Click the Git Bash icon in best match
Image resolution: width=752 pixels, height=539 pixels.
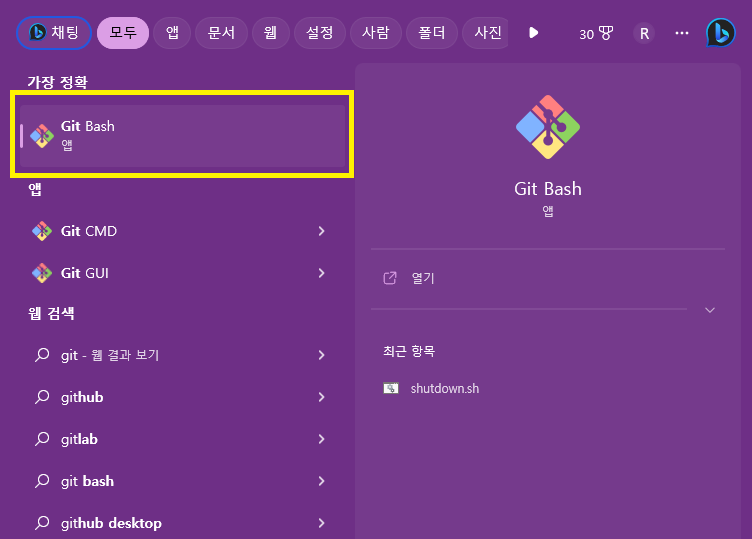[x=42, y=136]
